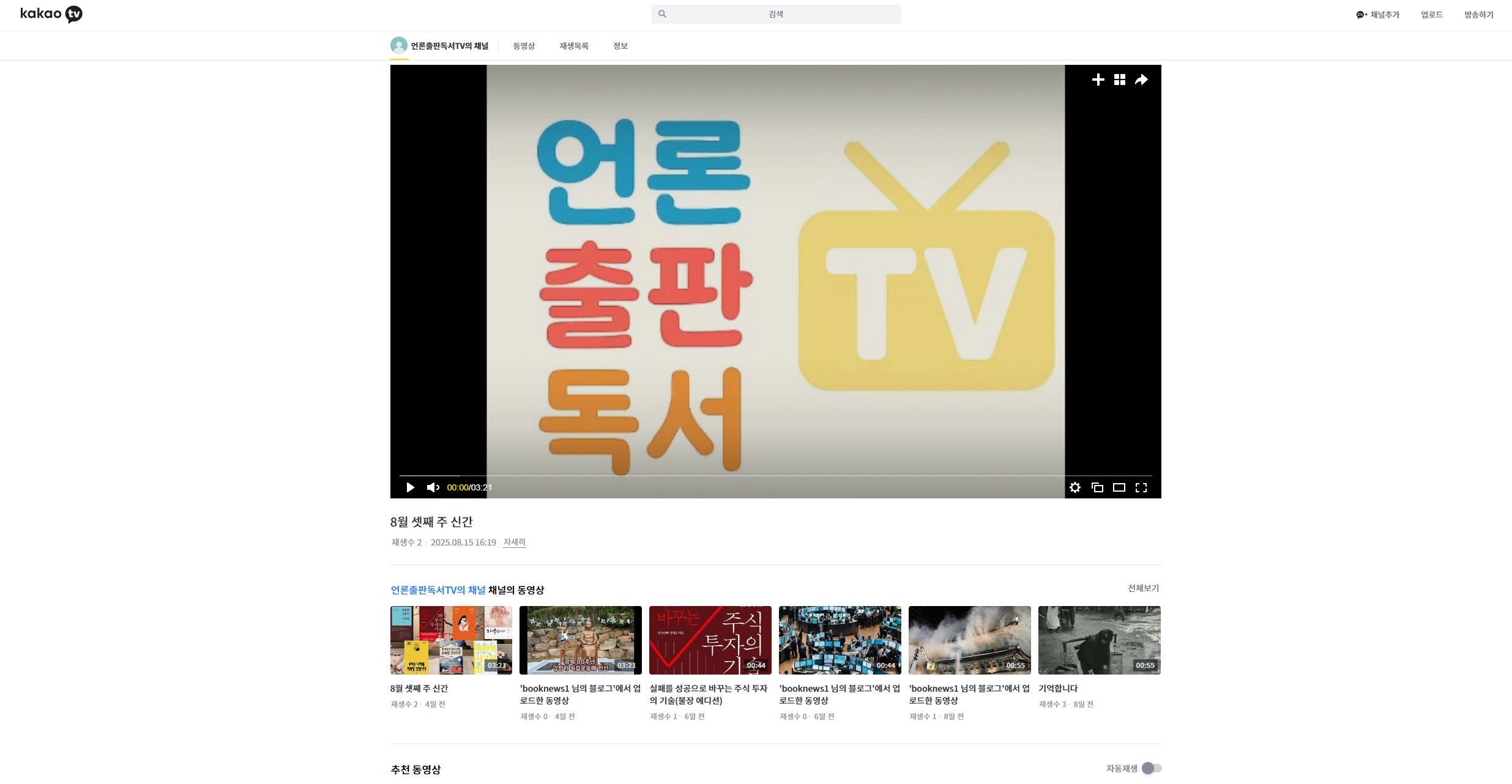The image size is (1512, 784).
Task: Open the 기억합니다 video thumbnail
Action: point(1099,640)
